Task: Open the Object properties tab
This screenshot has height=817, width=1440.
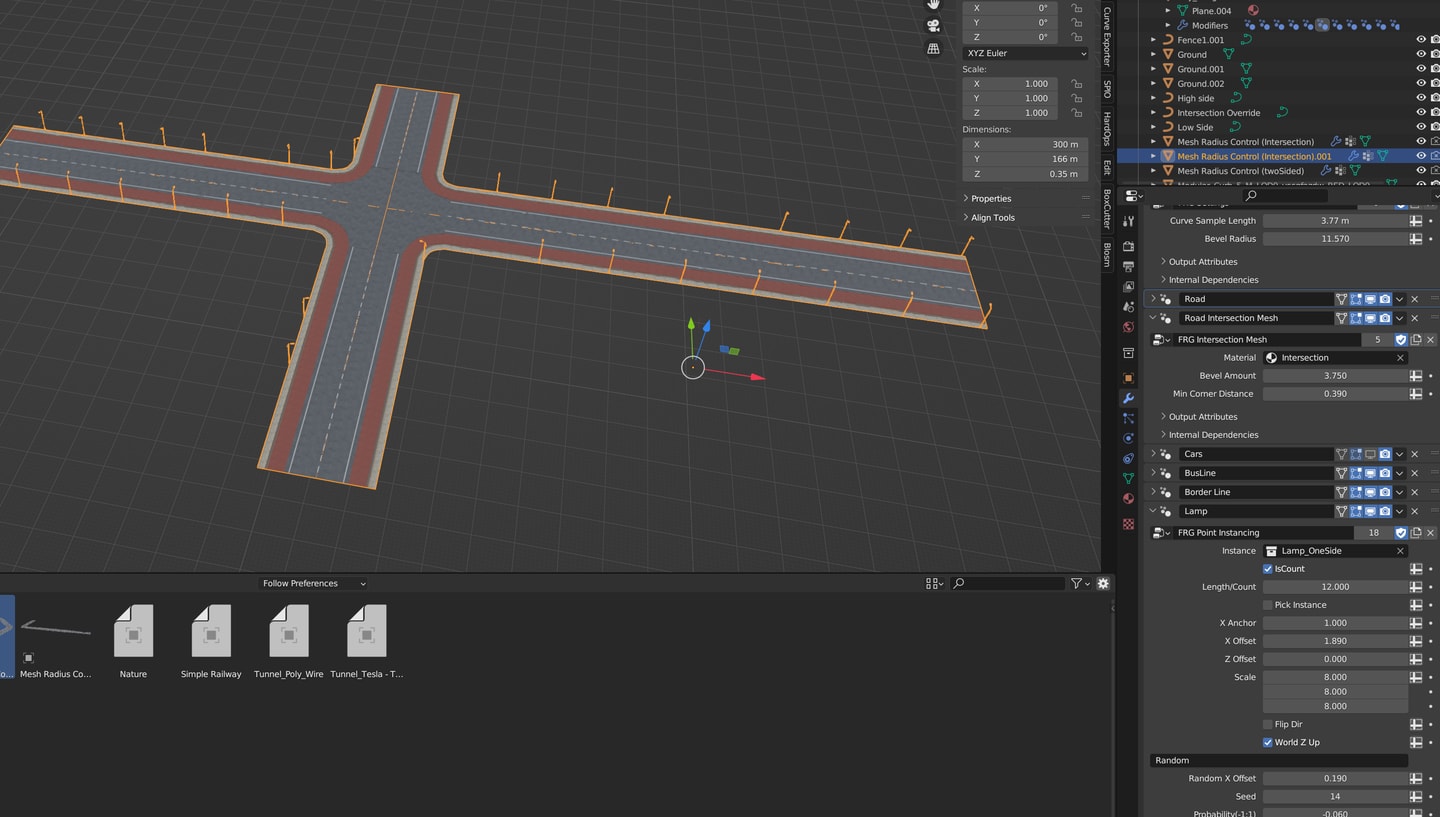Action: (x=1128, y=378)
